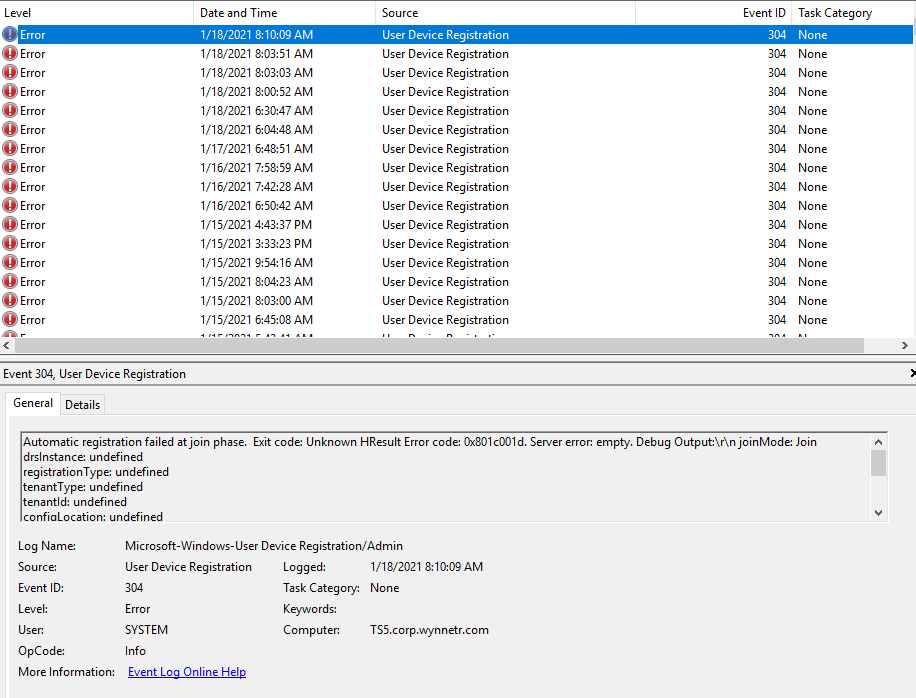
Task: Switch to the Details tab
Action: coord(82,404)
